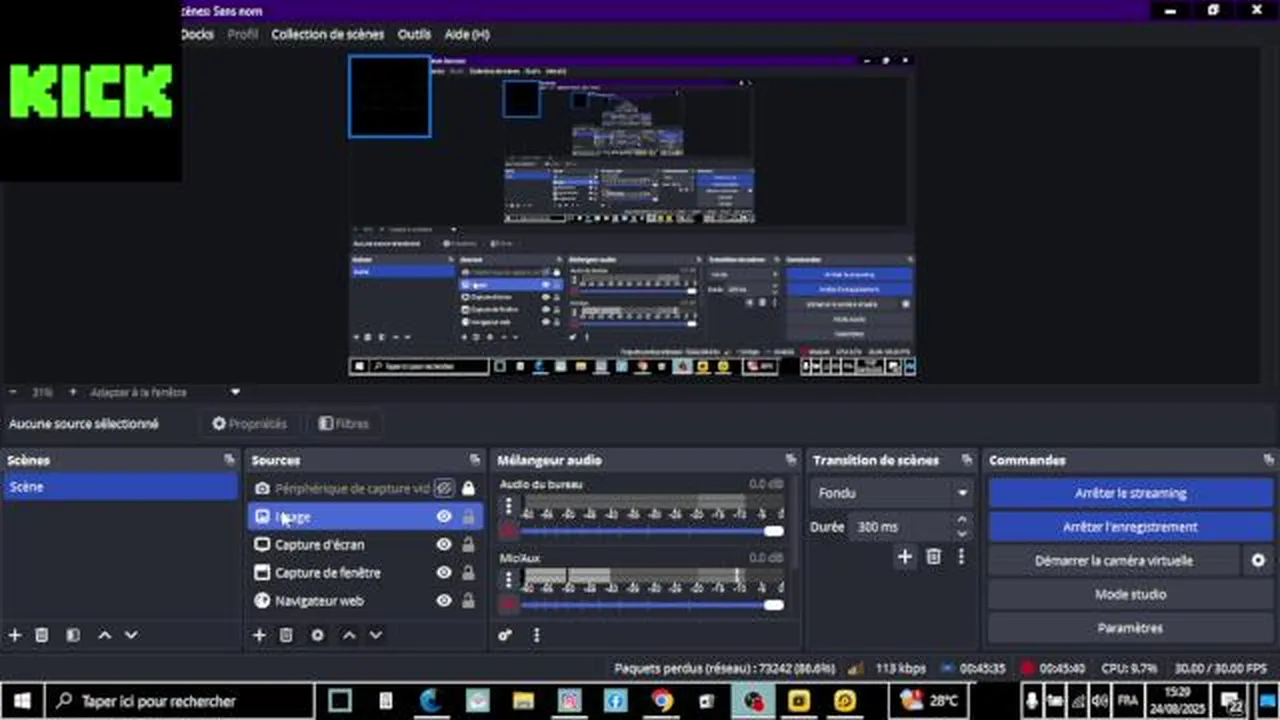
Task: Decrease the Durée value with down arrow
Action: [962, 533]
